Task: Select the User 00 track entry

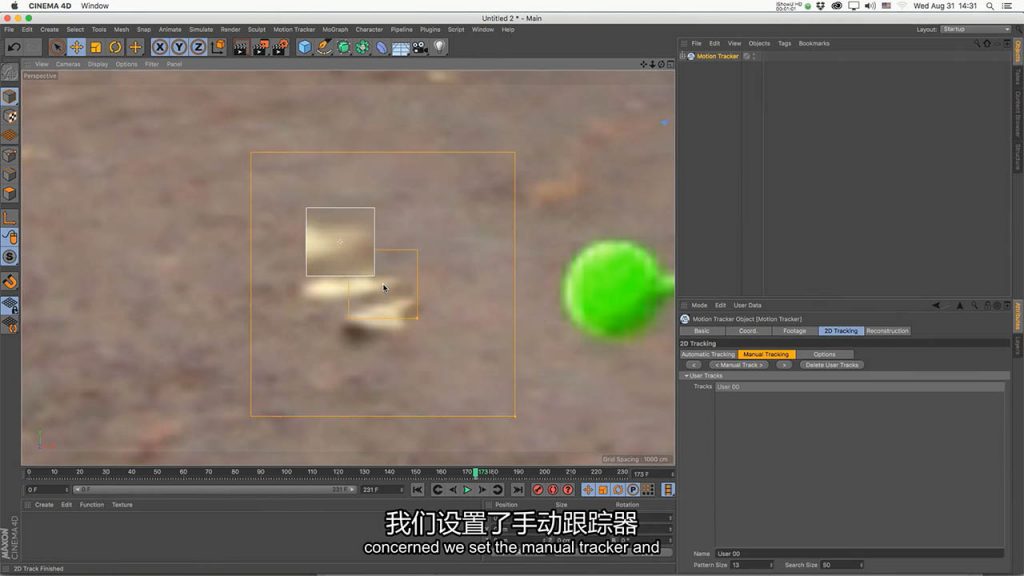Action: point(859,387)
